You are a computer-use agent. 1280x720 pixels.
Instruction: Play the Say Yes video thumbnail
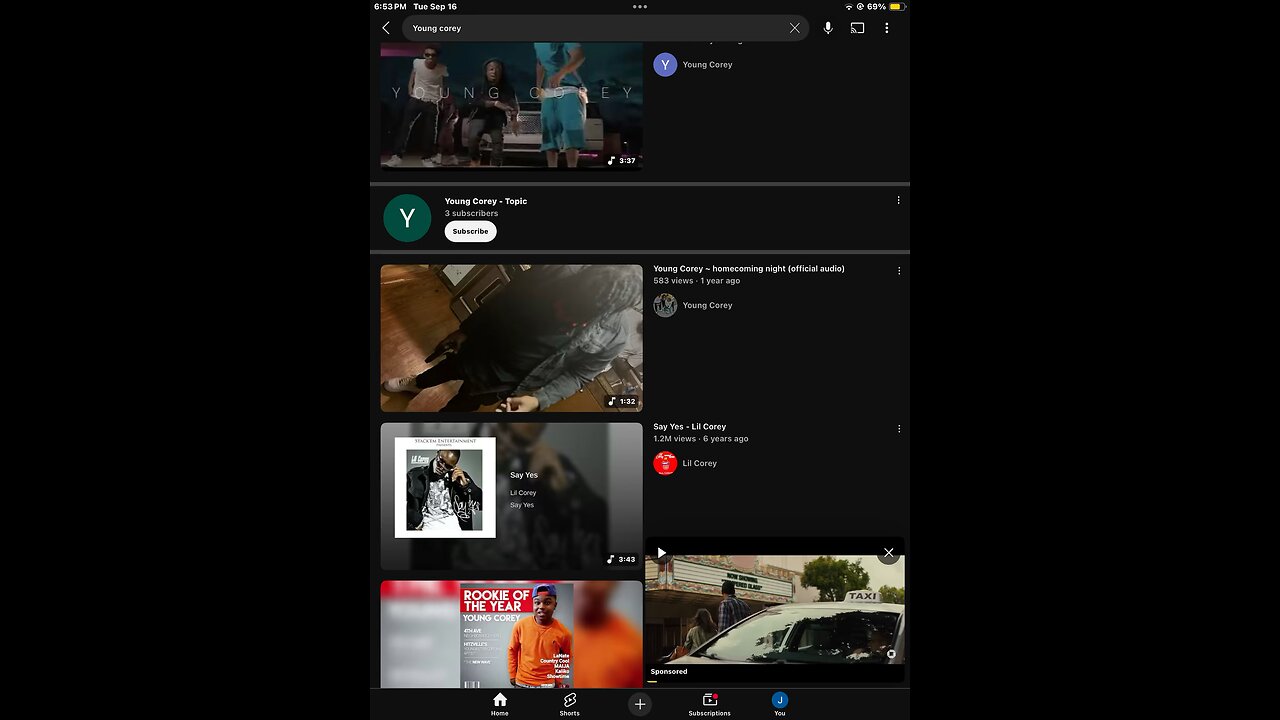511,496
